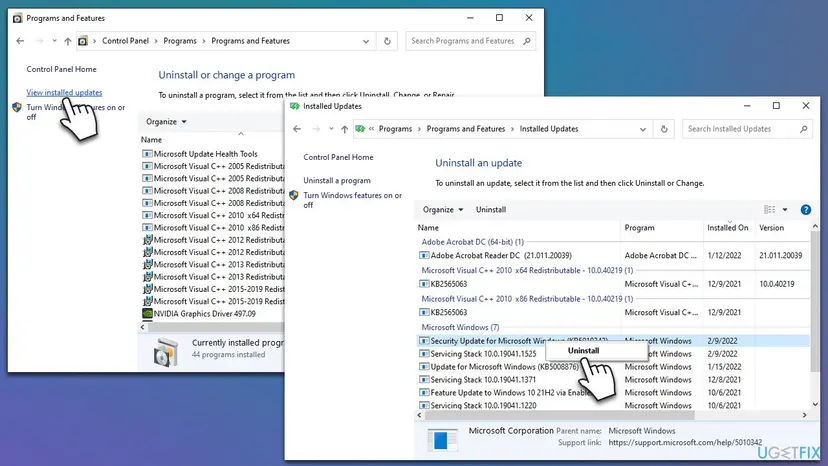The width and height of the screenshot is (828, 466).
Task: Click the horizontal scrollbar in Installed Updates list
Action: pos(559,415)
